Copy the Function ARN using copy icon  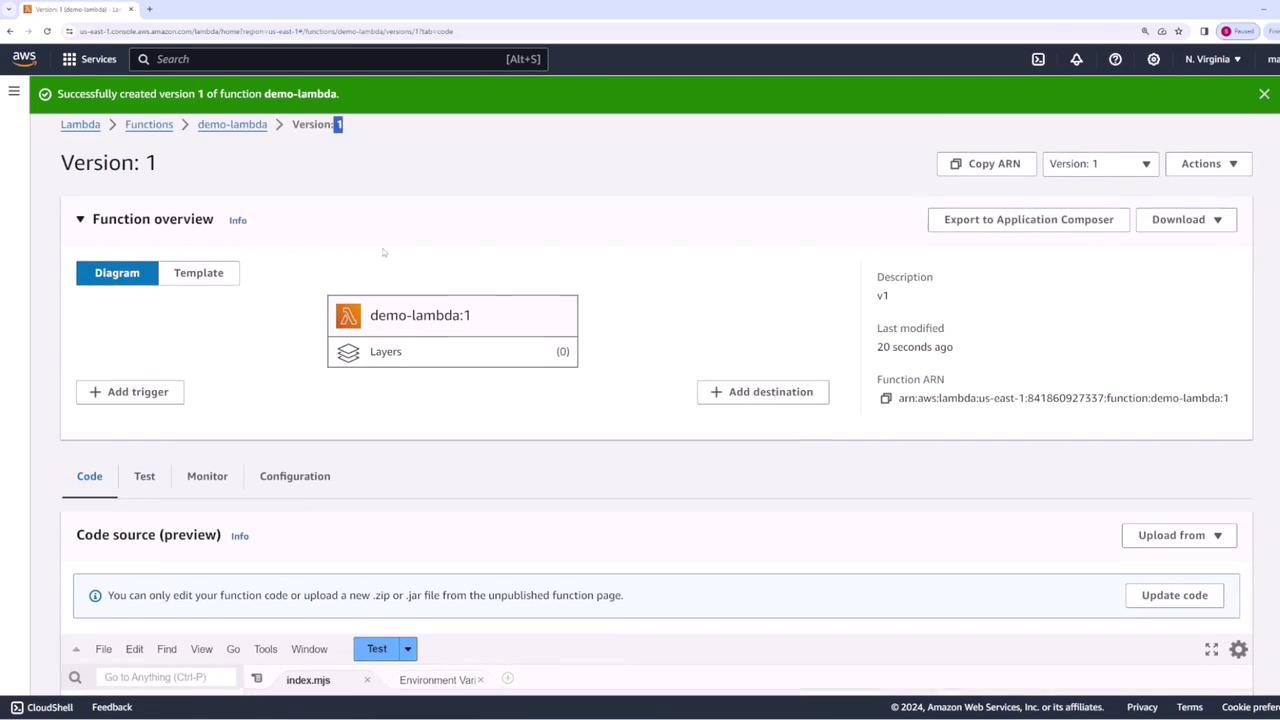tap(885, 398)
